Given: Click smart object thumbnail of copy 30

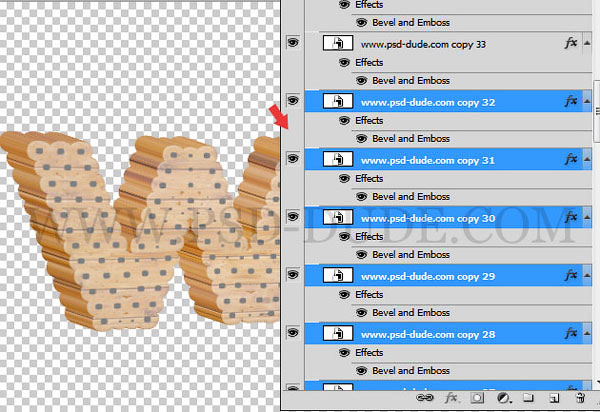Looking at the screenshot, I should [x=338, y=217].
